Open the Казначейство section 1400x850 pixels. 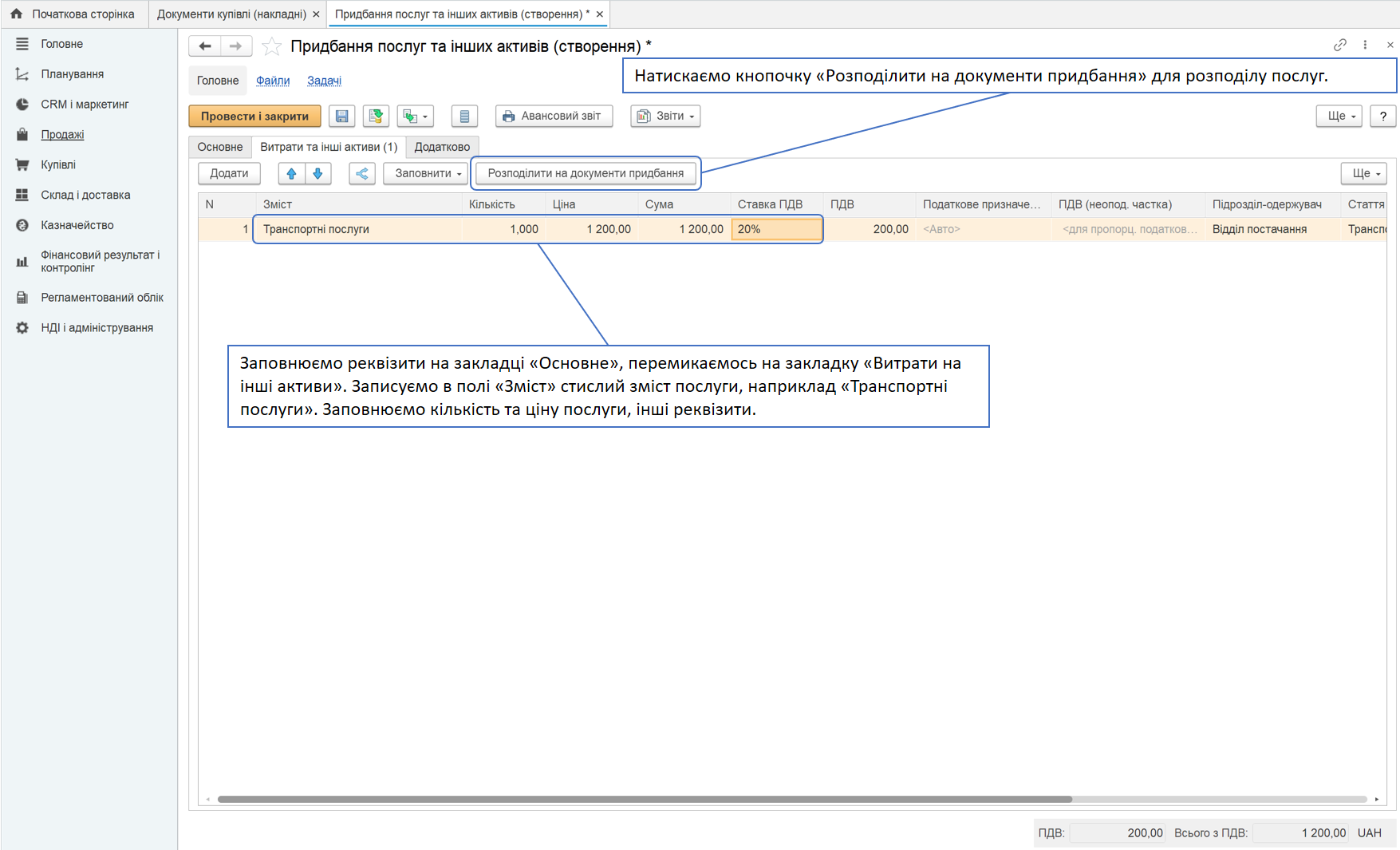(77, 226)
